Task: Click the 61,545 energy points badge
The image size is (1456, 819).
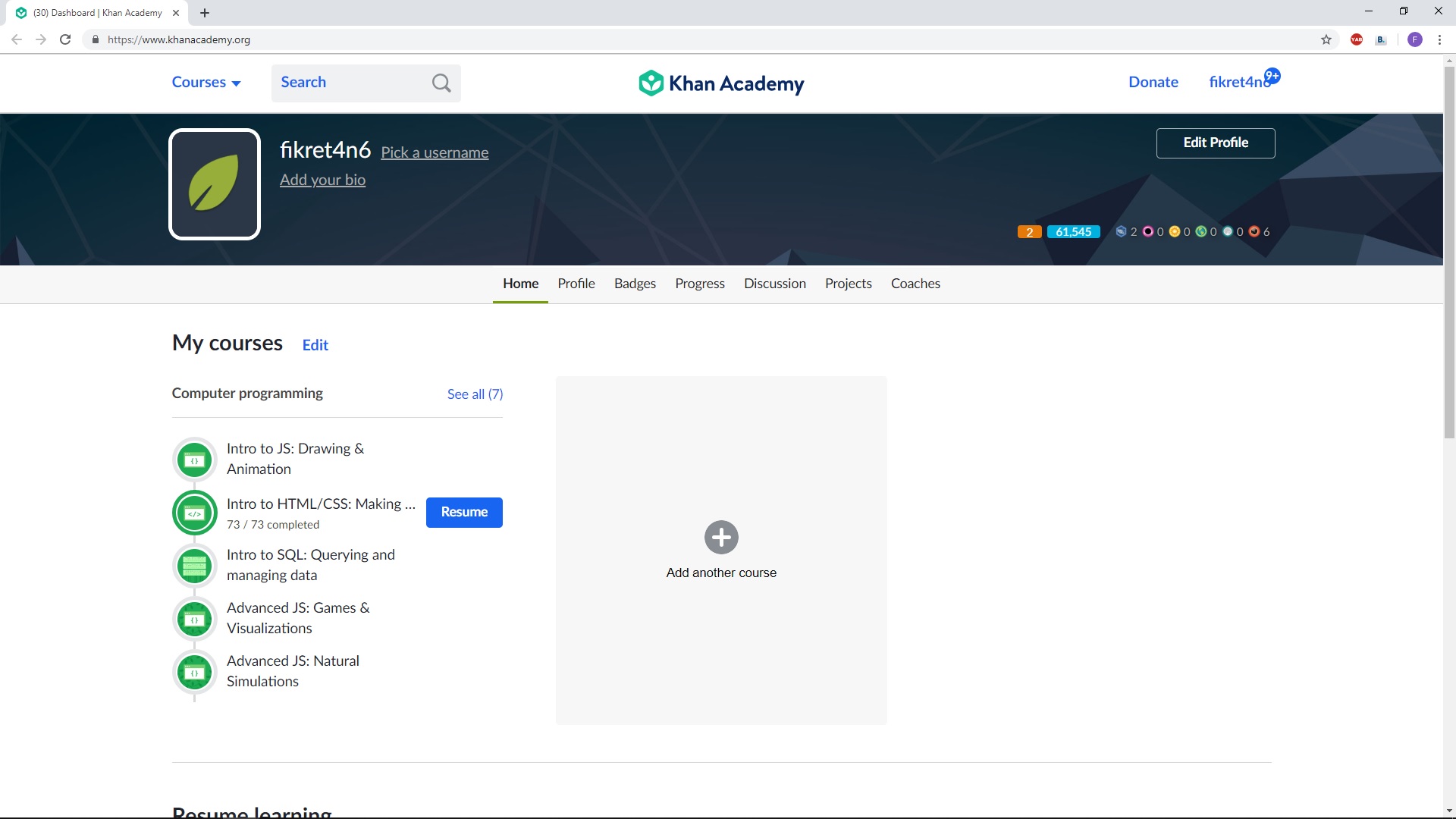Action: tap(1073, 232)
